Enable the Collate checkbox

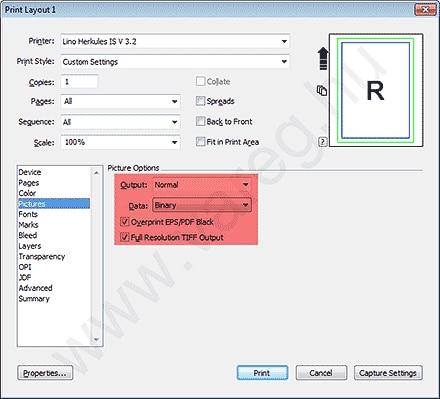tap(200, 81)
